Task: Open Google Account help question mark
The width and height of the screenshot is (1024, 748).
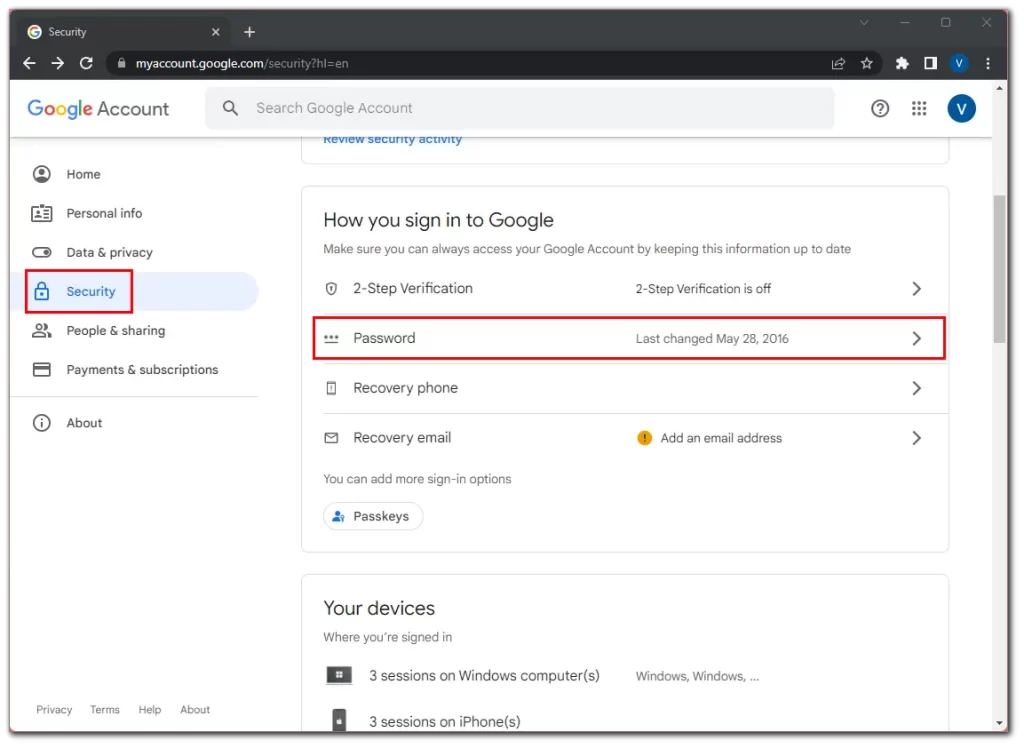Action: [x=880, y=108]
